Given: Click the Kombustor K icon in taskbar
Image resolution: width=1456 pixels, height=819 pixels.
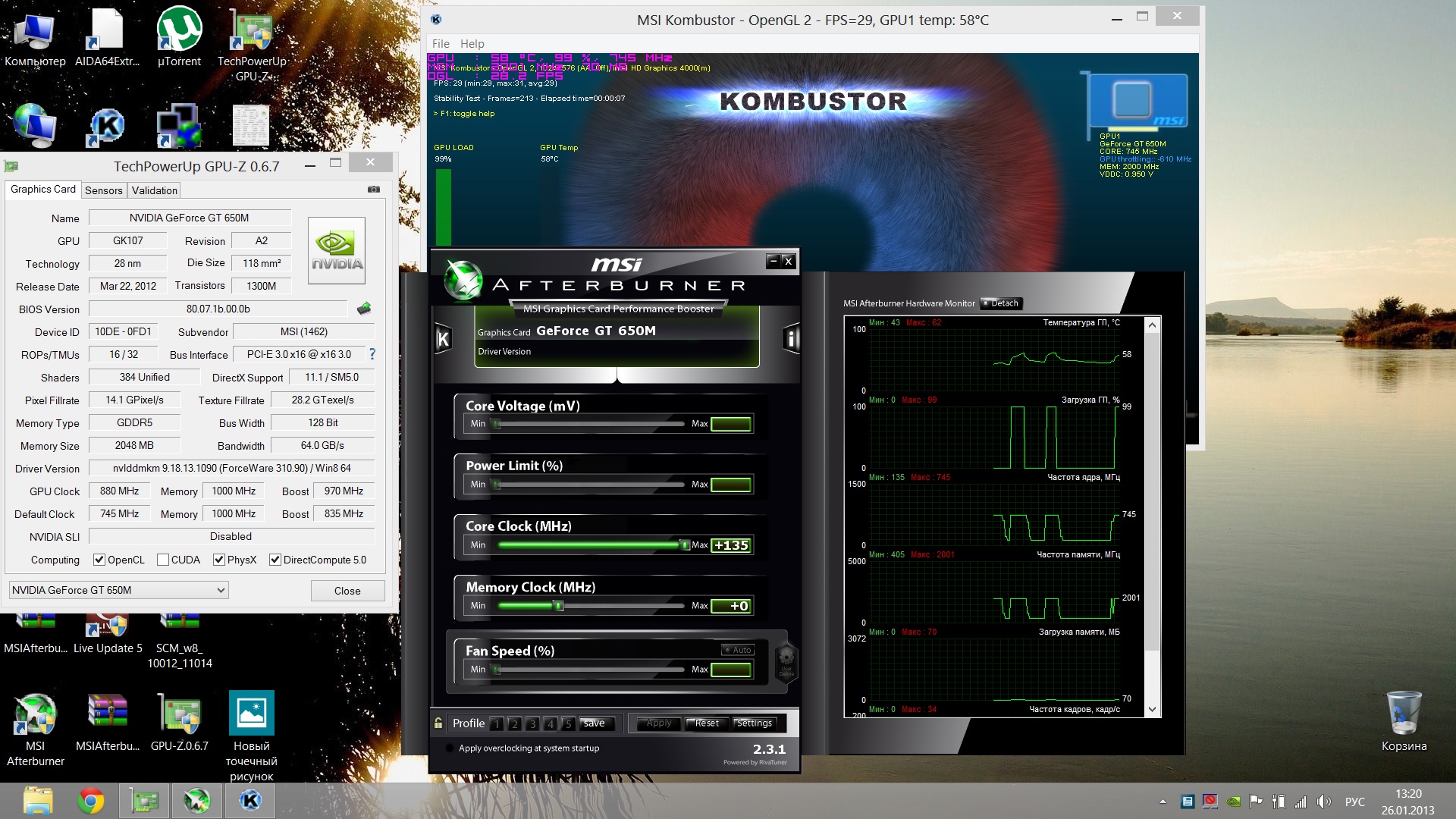Looking at the screenshot, I should pyautogui.click(x=248, y=799).
